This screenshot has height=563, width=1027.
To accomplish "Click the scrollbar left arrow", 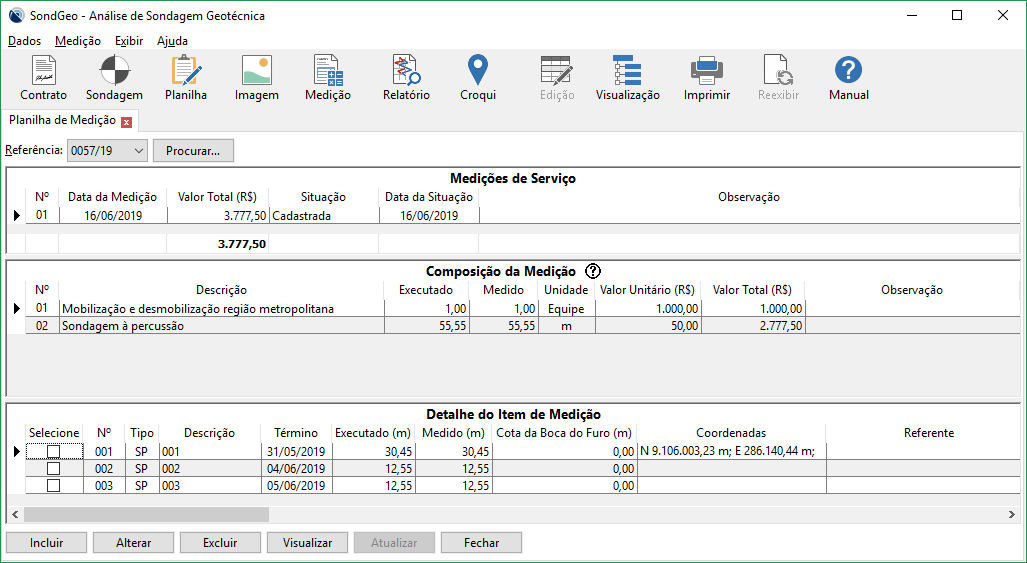I will tap(15, 515).
